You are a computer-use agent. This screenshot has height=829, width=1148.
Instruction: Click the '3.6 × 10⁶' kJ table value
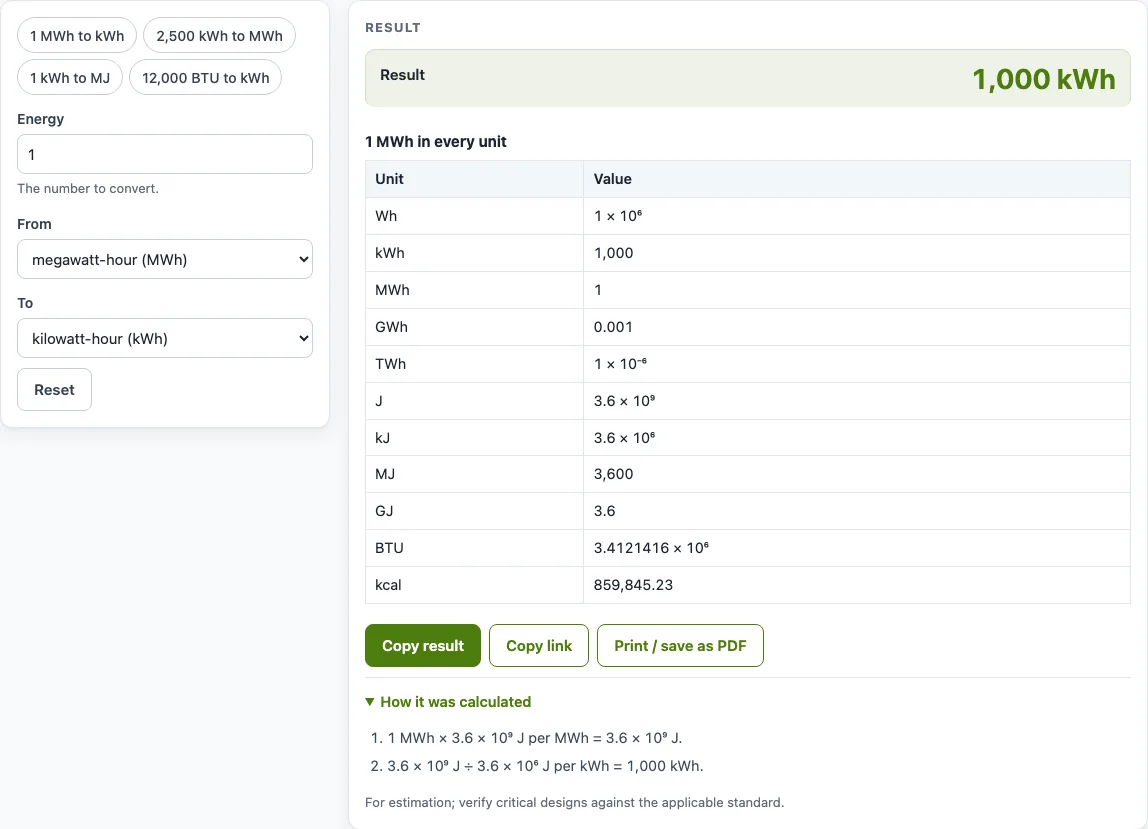point(625,438)
